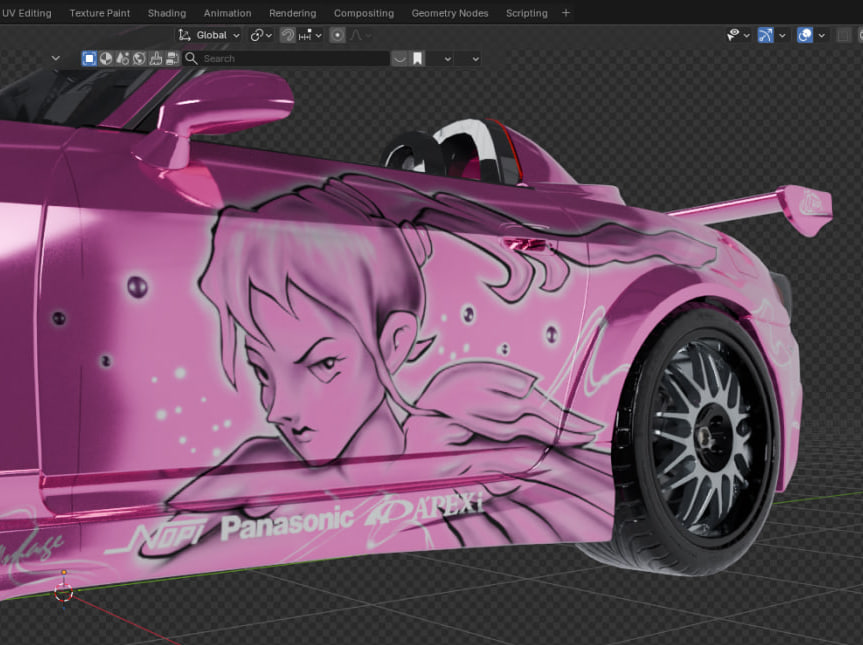Toggle the snap magnet button

[x=287, y=35]
